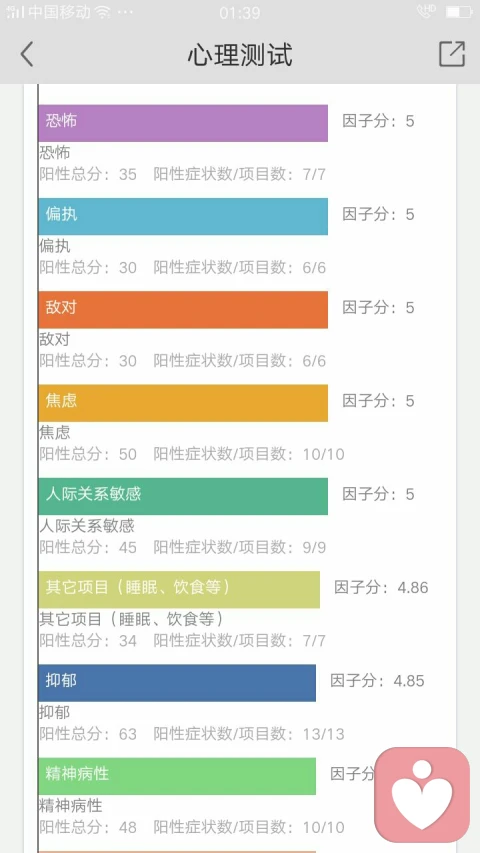Select the 其它项目（睡眠、饮食等）bar
Screen dimensions: 480x853
point(179,590)
